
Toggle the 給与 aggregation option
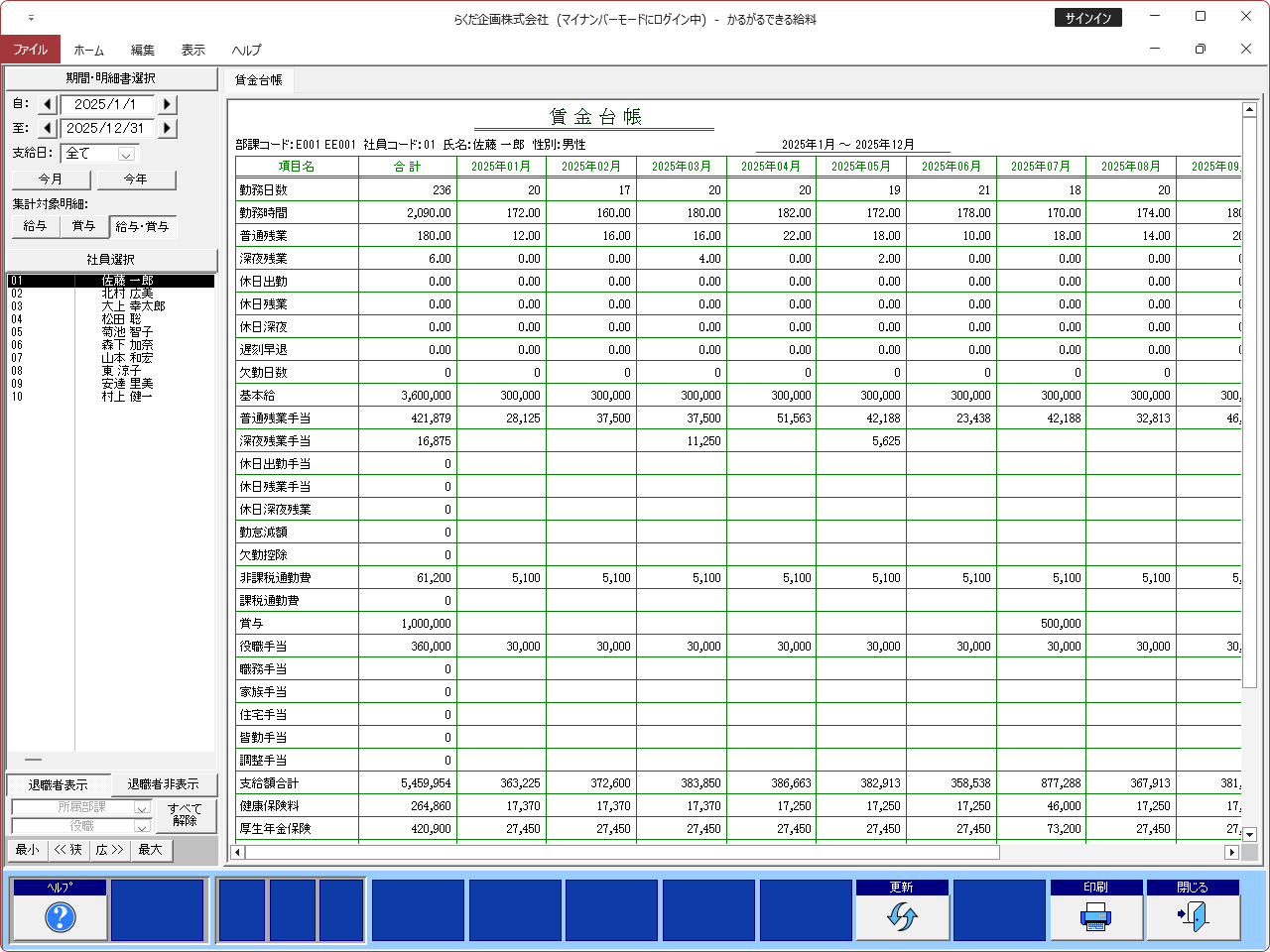tap(35, 226)
